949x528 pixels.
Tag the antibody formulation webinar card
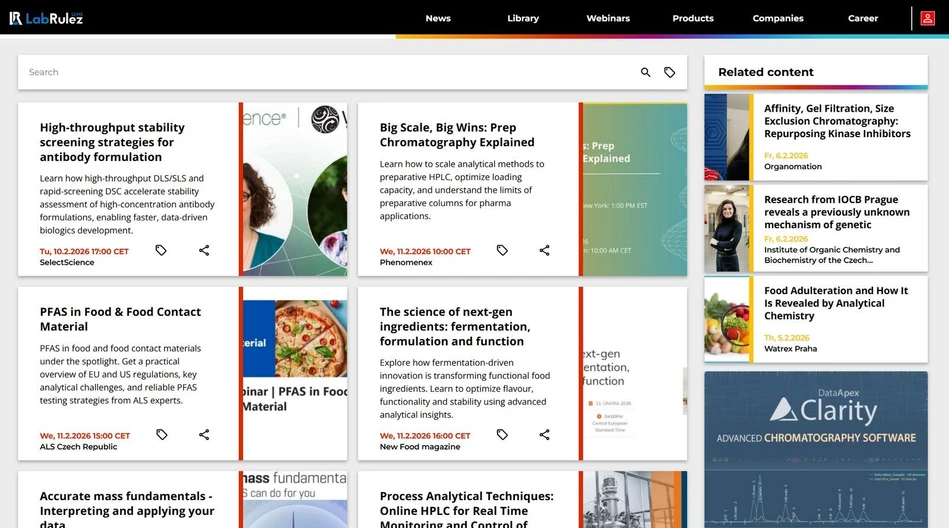[161, 250]
